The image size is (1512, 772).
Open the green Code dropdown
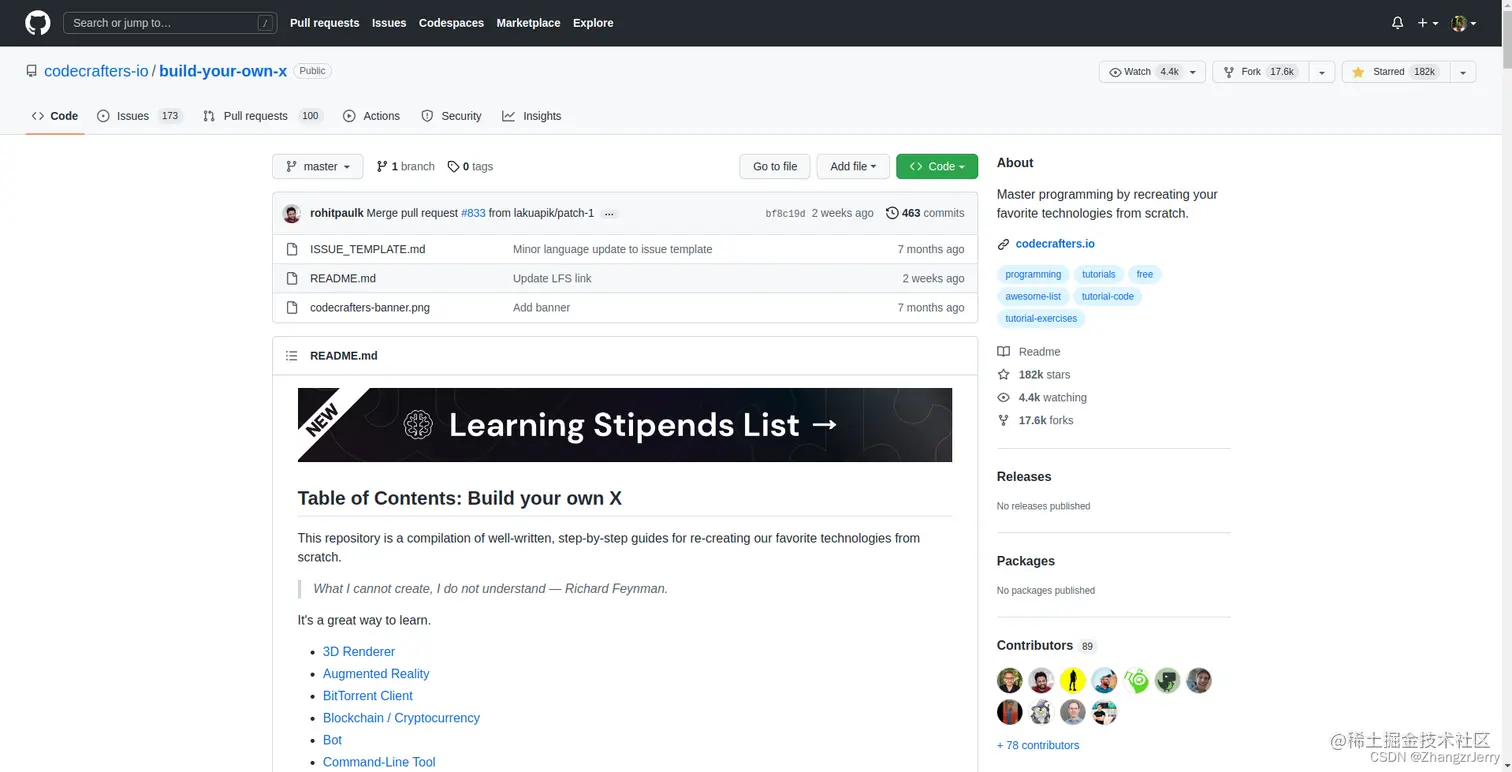[x=937, y=166]
